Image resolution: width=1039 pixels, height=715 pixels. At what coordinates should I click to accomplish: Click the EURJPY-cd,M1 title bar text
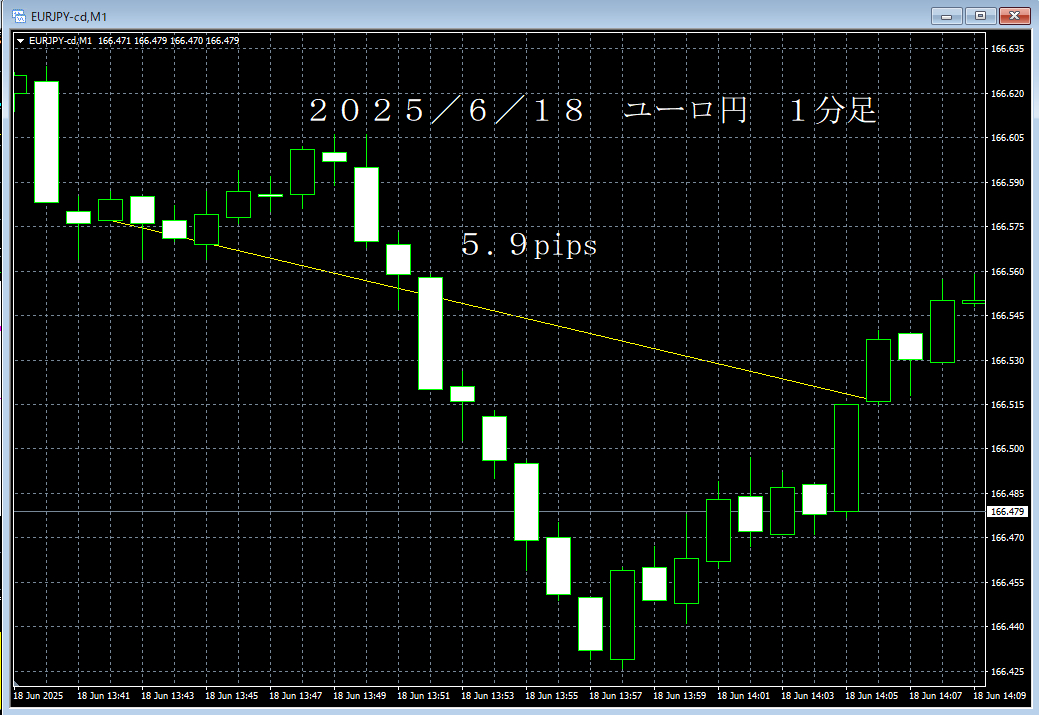69,17
